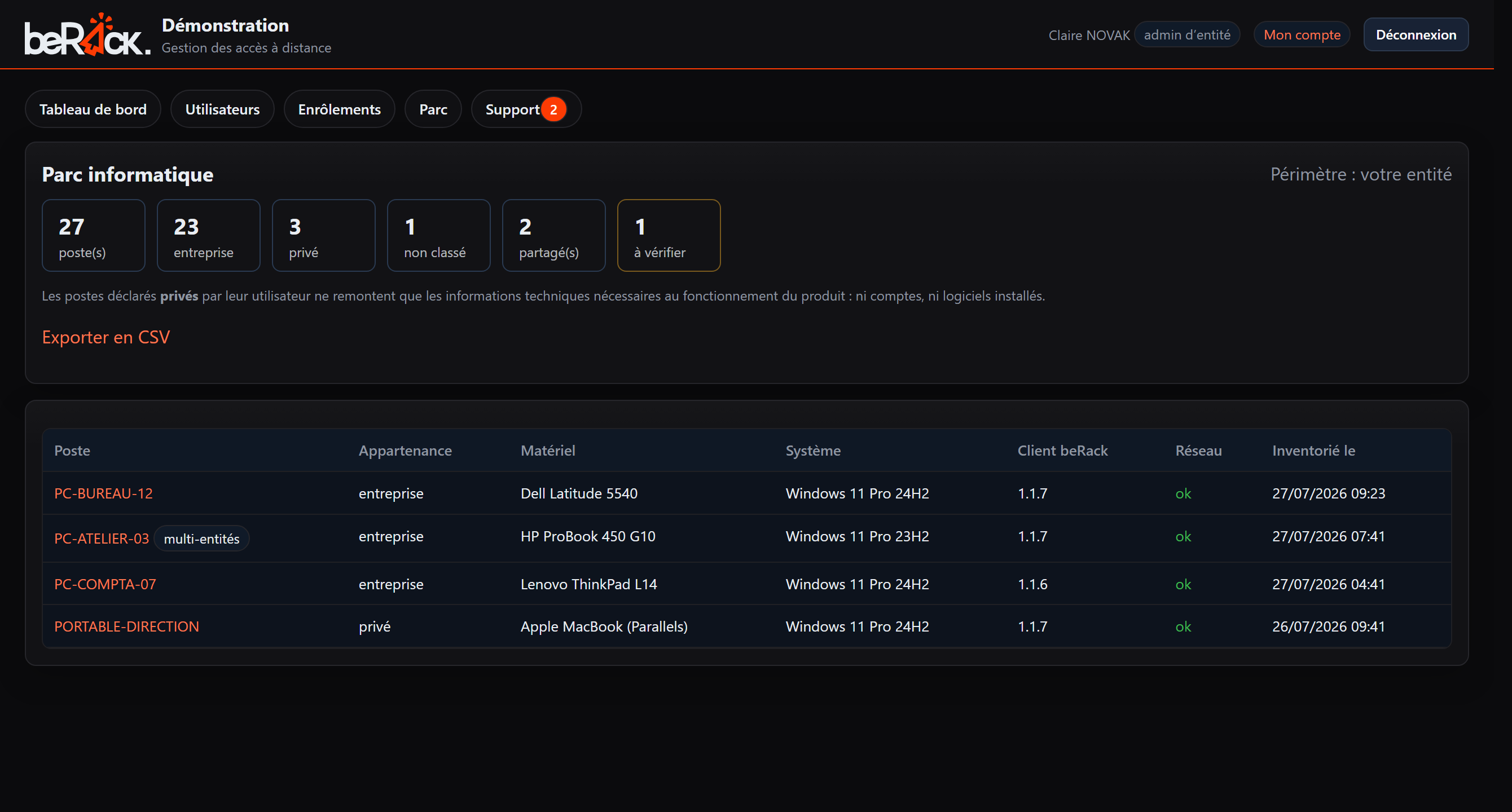Select the HP ProBook 450 G10 cell
Viewport: 1512px width, 812px height.
(x=587, y=536)
